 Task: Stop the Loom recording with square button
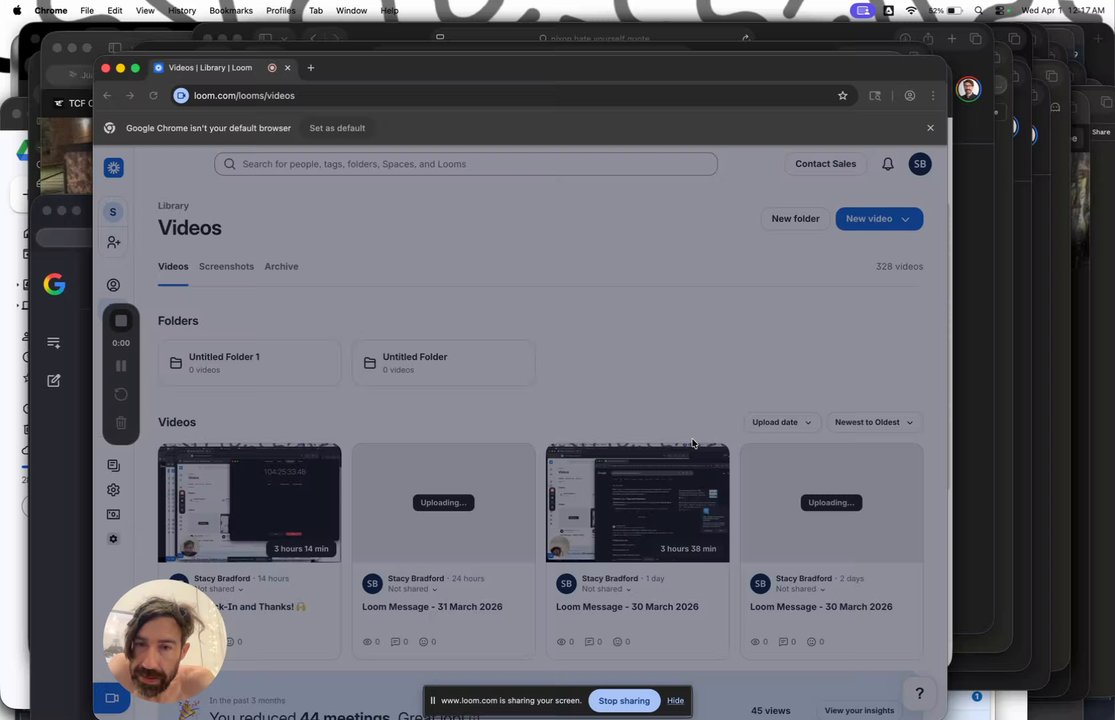121,321
